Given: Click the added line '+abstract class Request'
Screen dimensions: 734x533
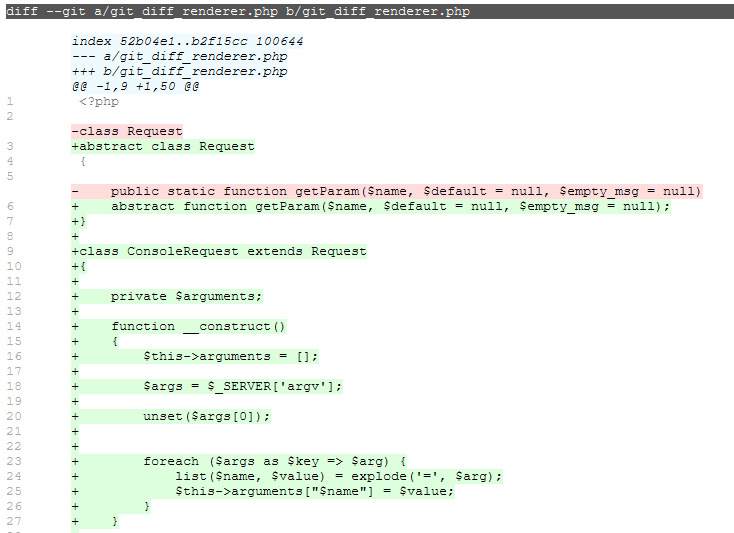Looking at the screenshot, I should [x=163, y=146].
